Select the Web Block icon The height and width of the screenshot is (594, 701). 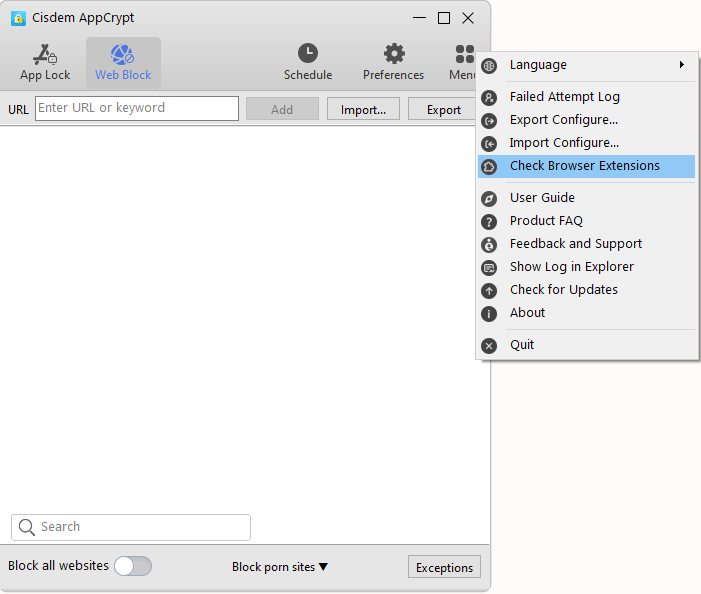(123, 55)
